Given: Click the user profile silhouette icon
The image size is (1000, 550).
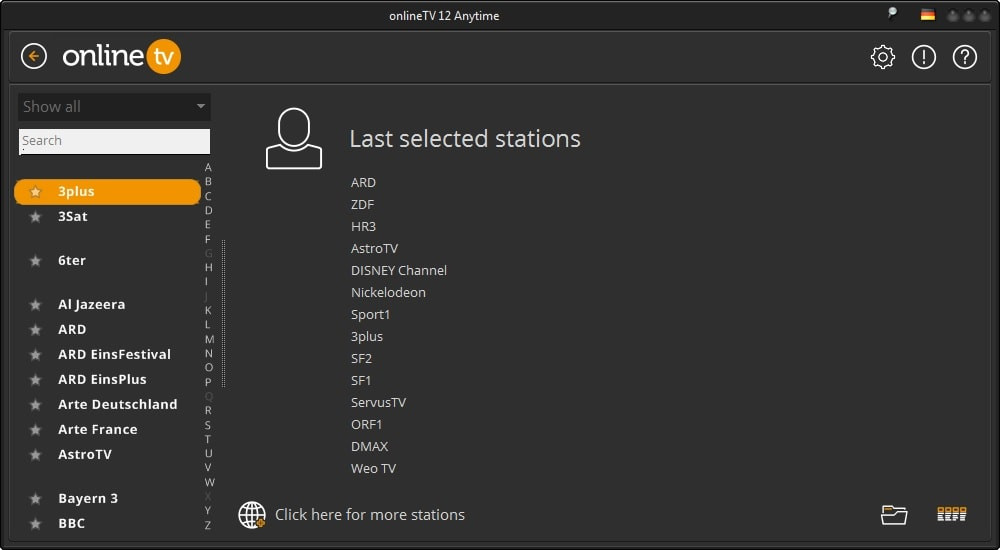Looking at the screenshot, I should (x=293, y=138).
